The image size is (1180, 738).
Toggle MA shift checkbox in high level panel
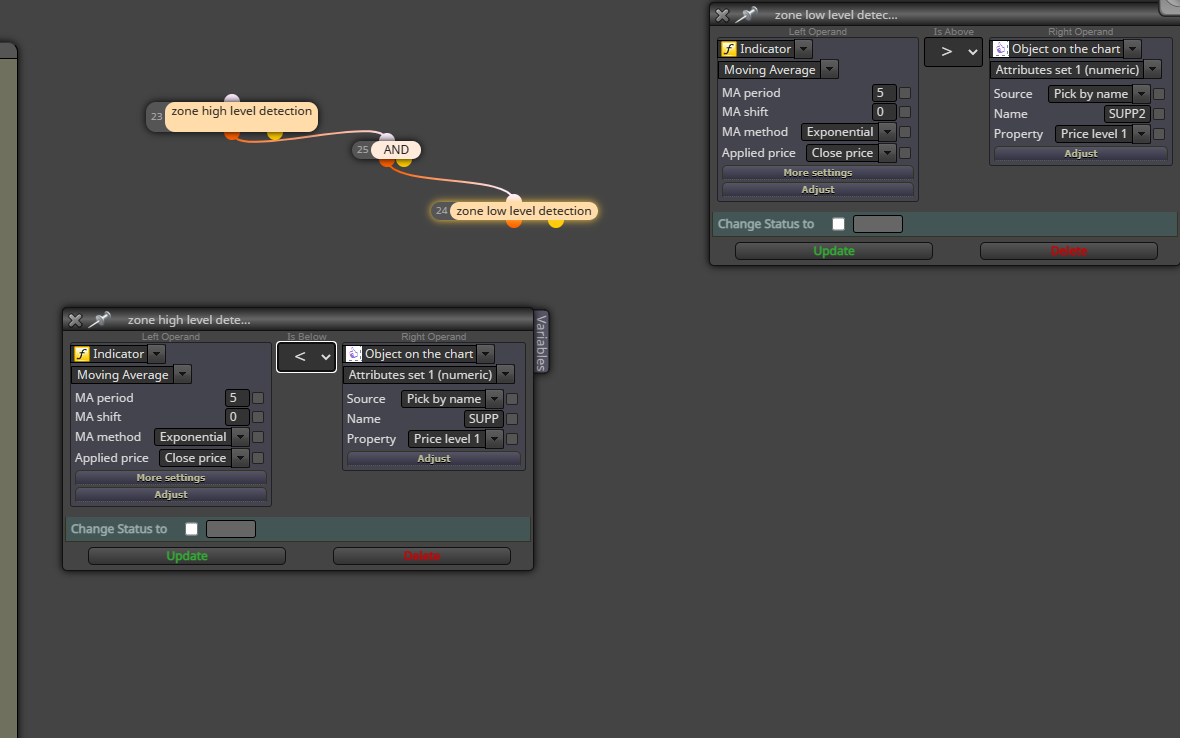[x=258, y=417]
